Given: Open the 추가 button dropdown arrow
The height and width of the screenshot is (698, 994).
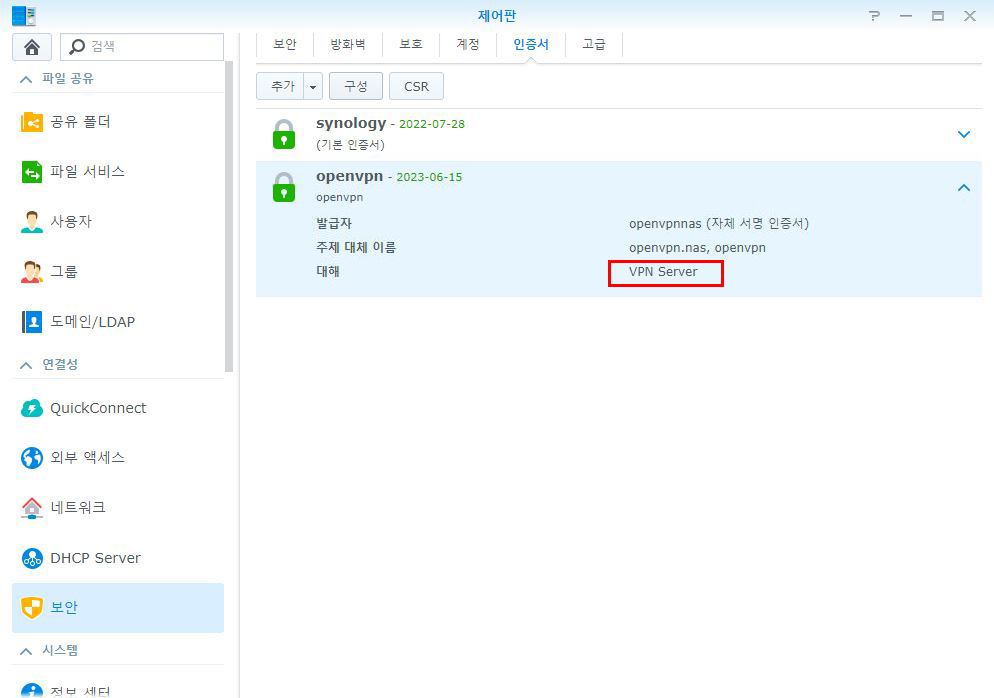Looking at the screenshot, I should click(x=313, y=87).
